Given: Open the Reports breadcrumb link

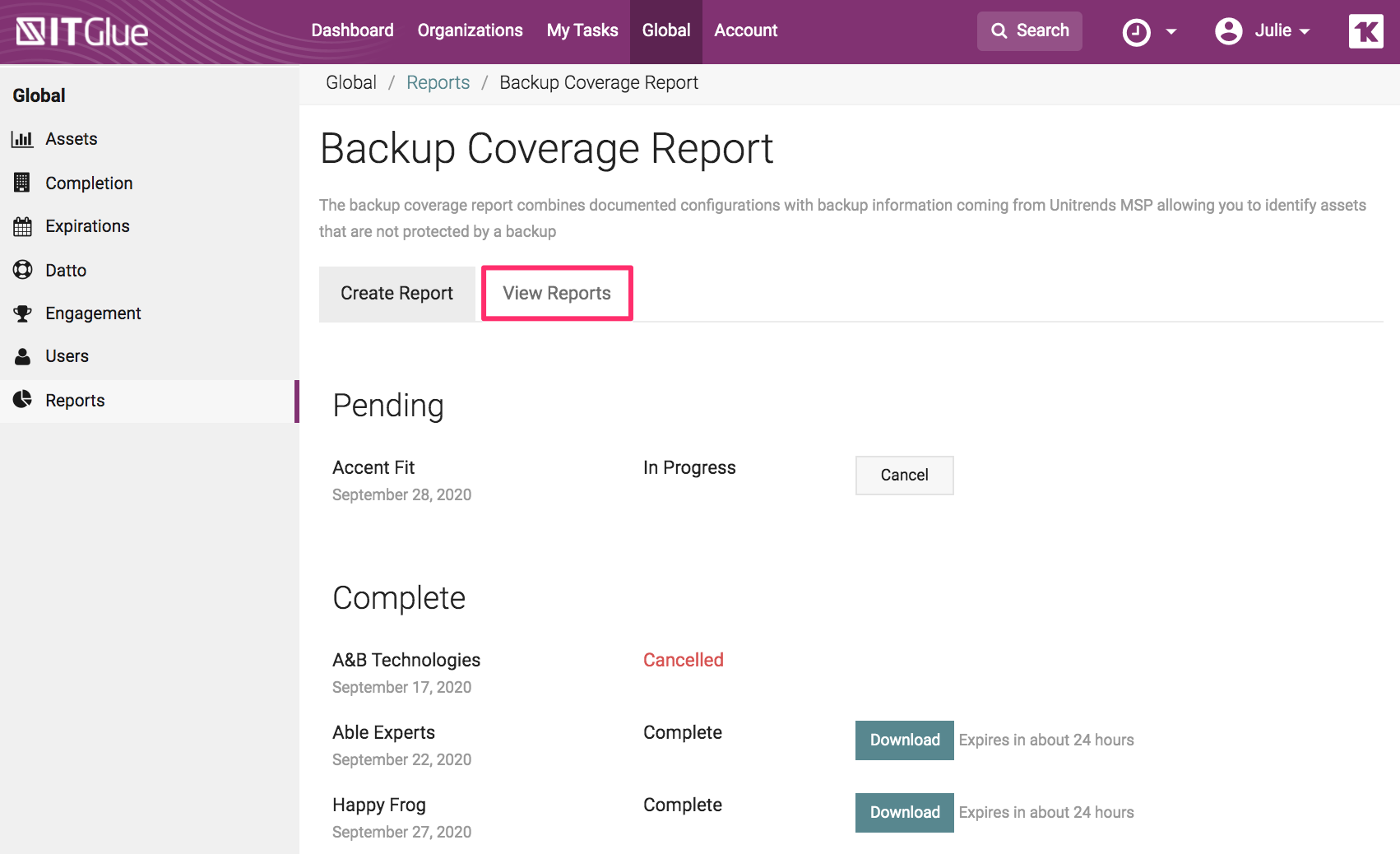Looking at the screenshot, I should point(438,82).
